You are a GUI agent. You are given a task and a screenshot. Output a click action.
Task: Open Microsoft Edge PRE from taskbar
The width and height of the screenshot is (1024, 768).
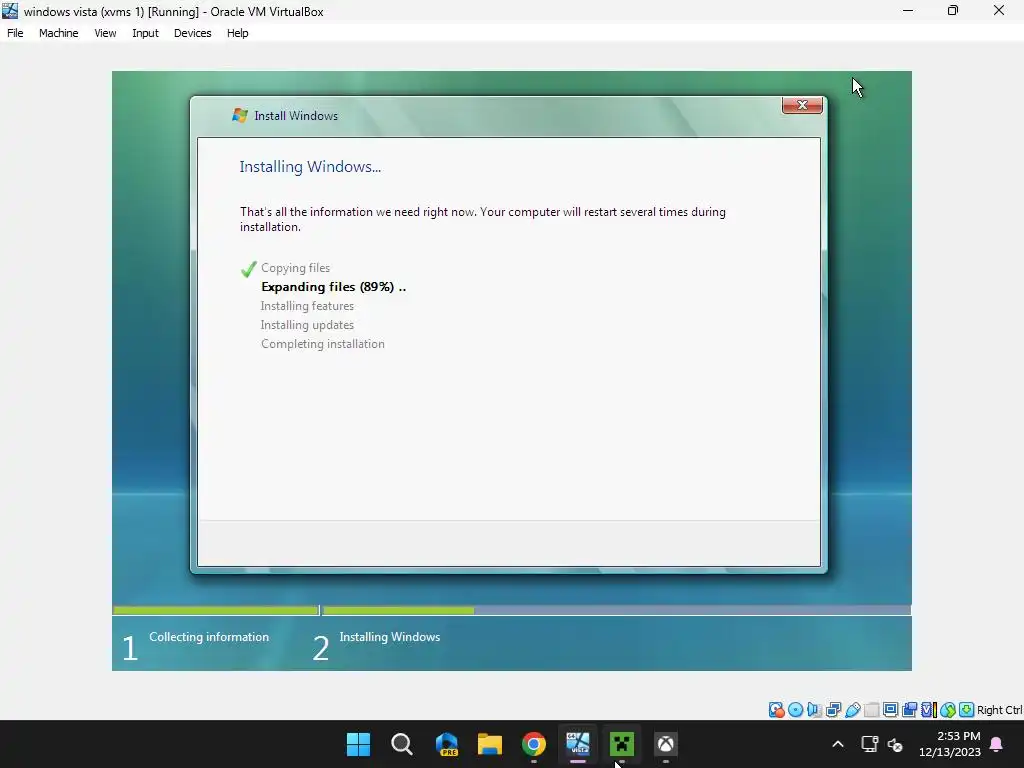pyautogui.click(x=446, y=744)
